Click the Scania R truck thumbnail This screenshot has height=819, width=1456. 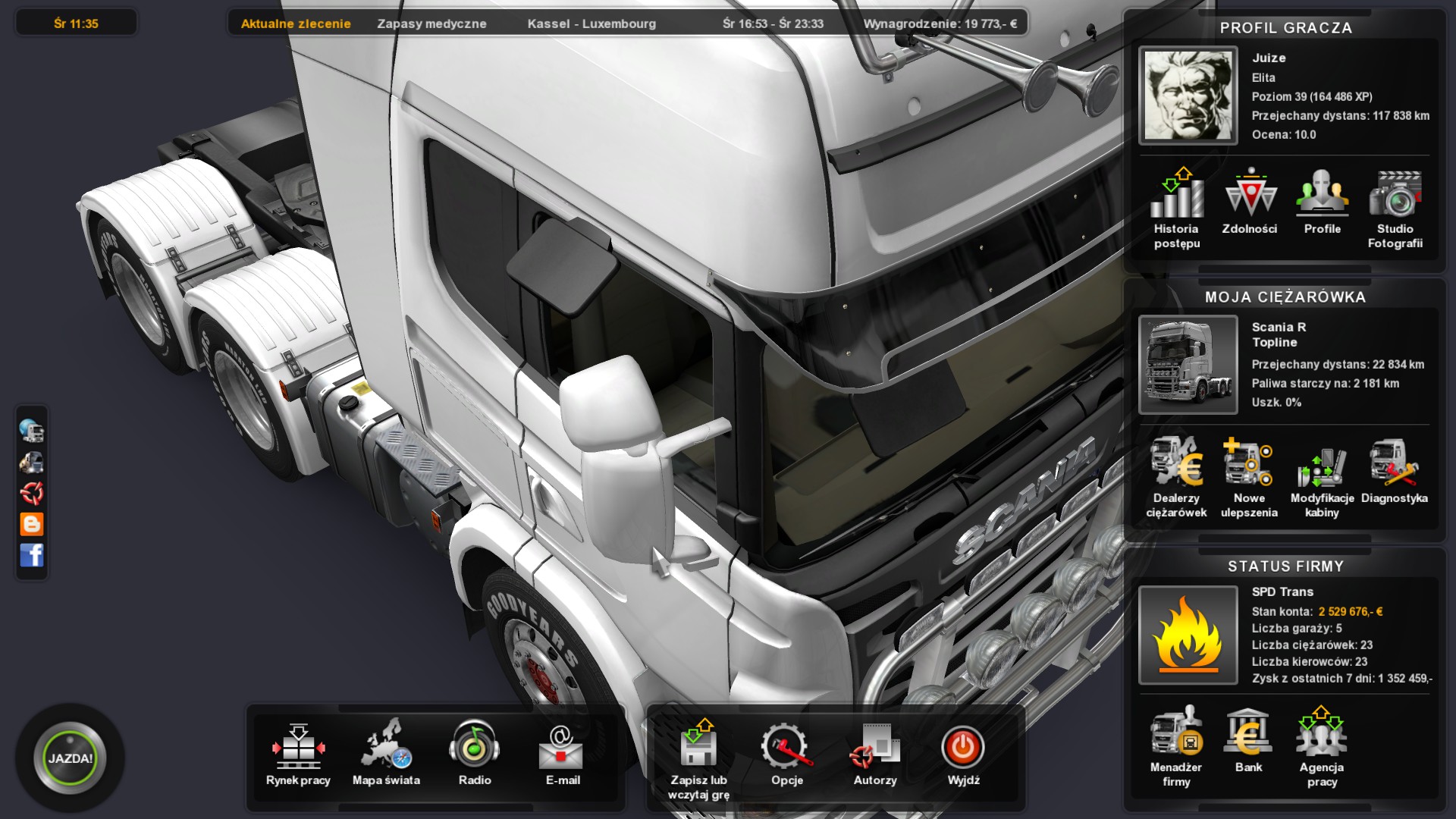(1188, 365)
